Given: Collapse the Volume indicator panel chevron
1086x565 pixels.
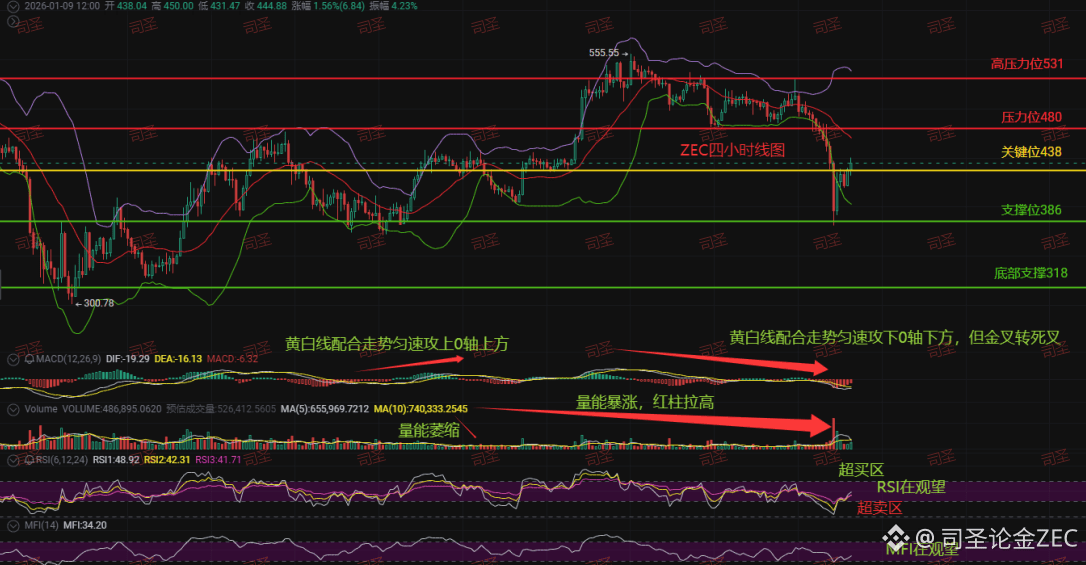Looking at the screenshot, I should [12, 409].
